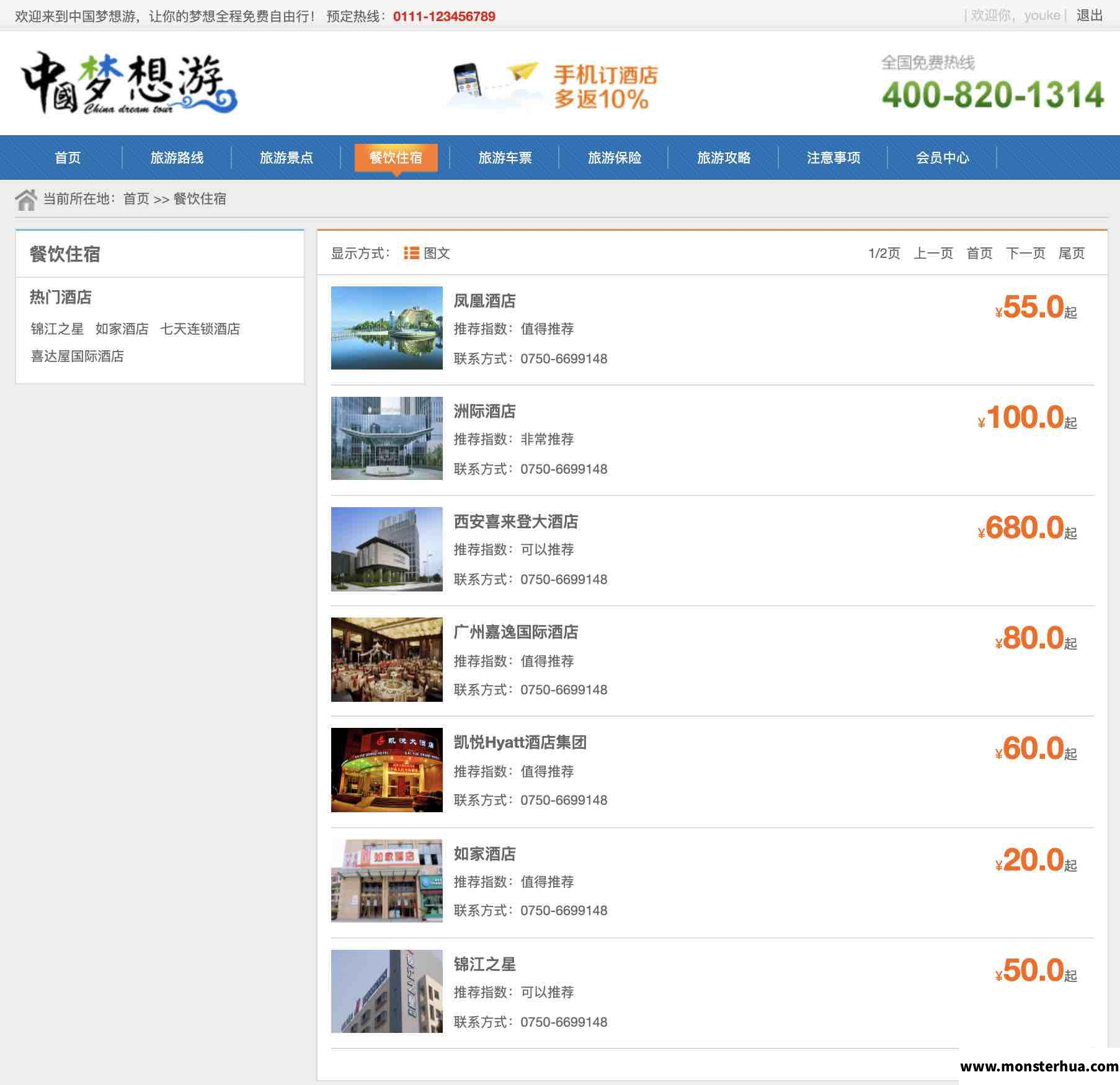Open the 西安喜来登大酒店 title link
The image size is (1120, 1085).
pyautogui.click(x=516, y=521)
